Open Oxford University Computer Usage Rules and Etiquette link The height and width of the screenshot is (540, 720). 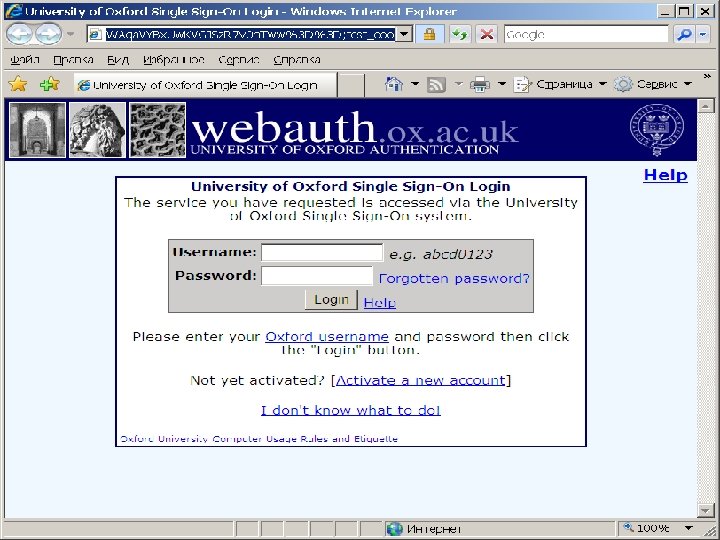click(259, 439)
